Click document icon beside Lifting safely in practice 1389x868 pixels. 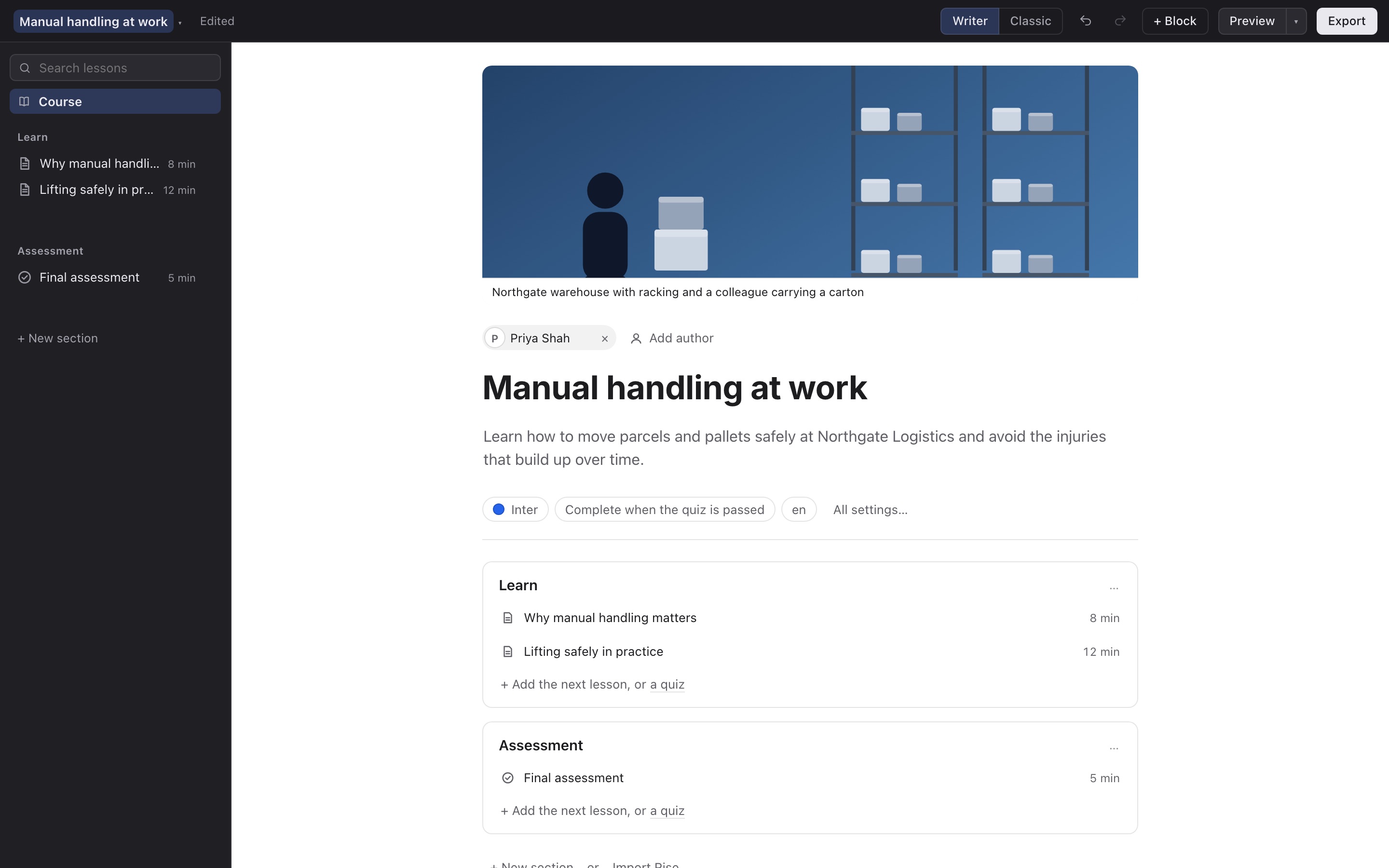507,651
